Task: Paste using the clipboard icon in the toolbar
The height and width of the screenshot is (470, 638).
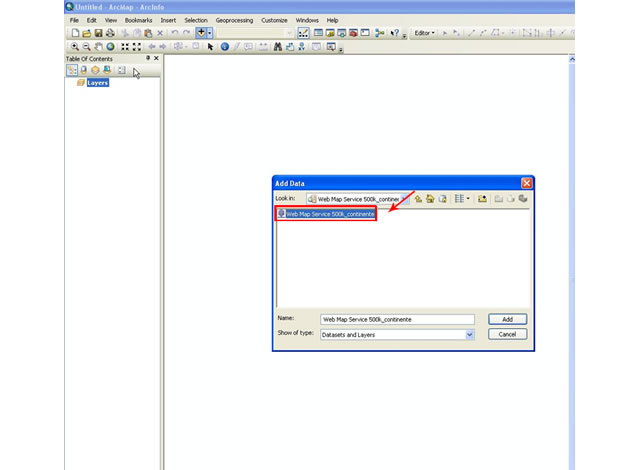Action: (x=148, y=33)
